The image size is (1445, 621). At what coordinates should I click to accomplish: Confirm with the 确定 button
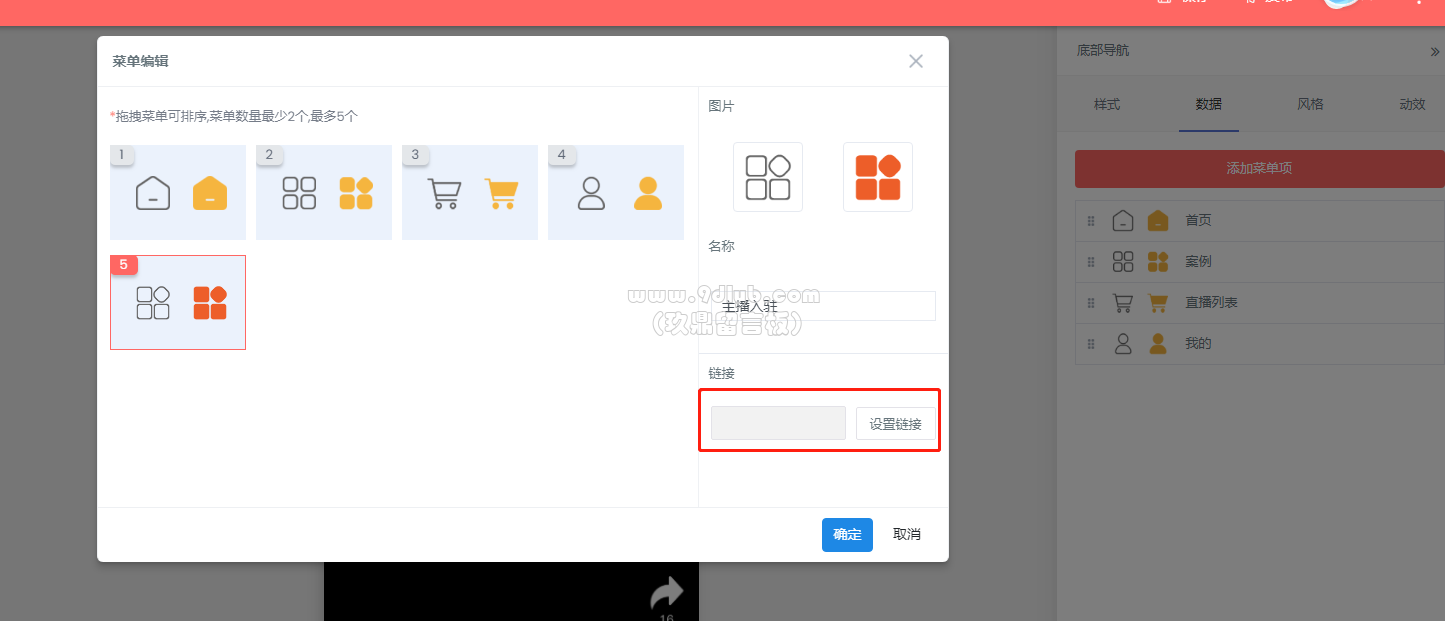(x=847, y=535)
